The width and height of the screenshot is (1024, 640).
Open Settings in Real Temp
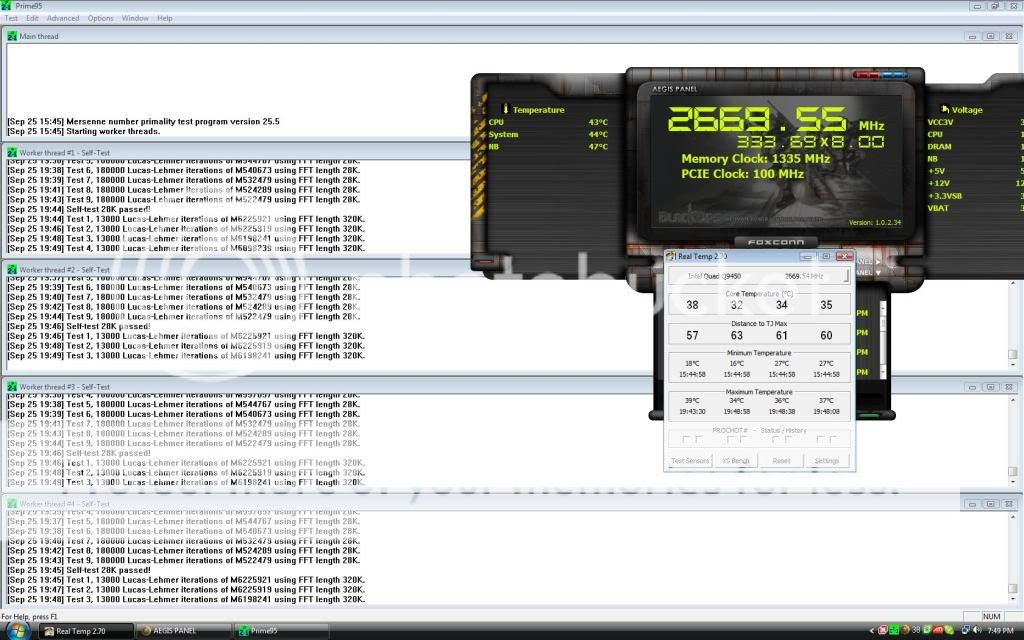[x=826, y=460]
